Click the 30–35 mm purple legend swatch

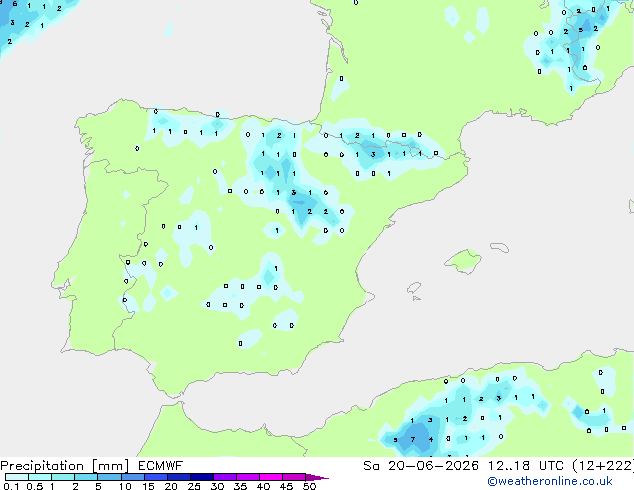click(225, 477)
